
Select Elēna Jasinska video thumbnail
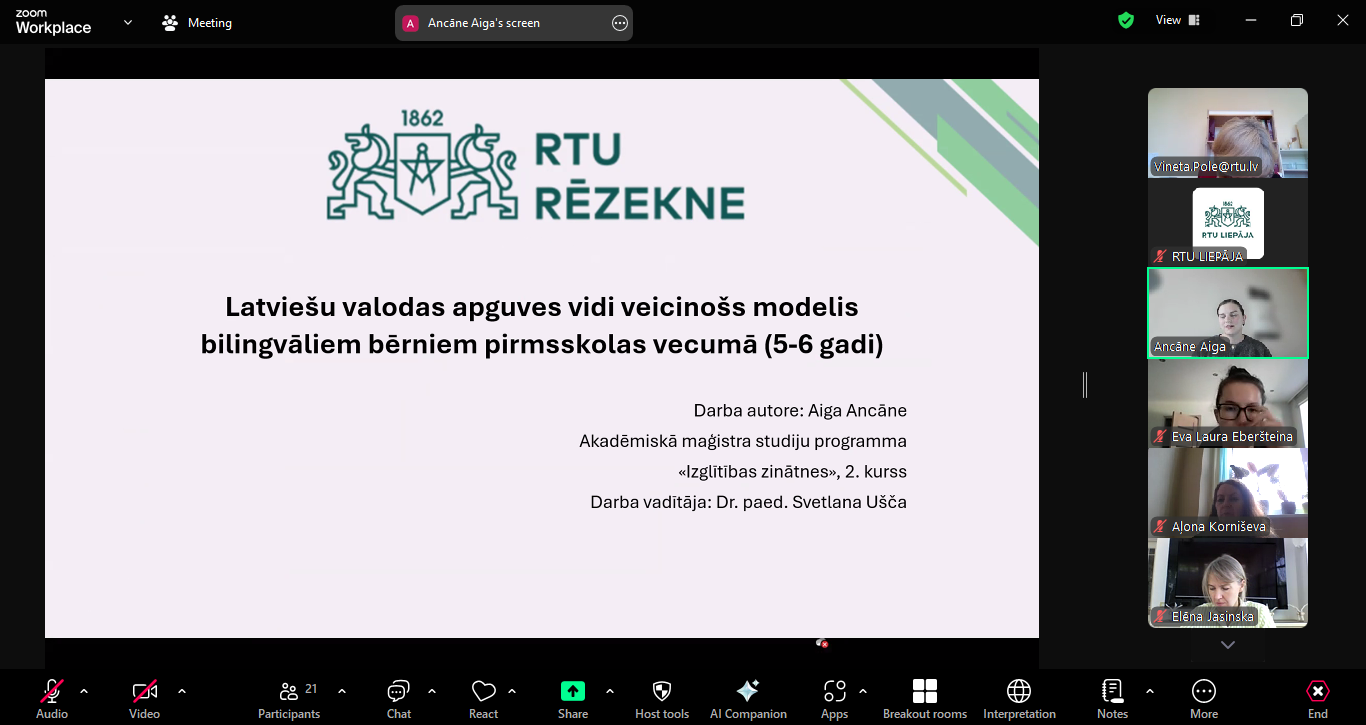[x=1228, y=583]
